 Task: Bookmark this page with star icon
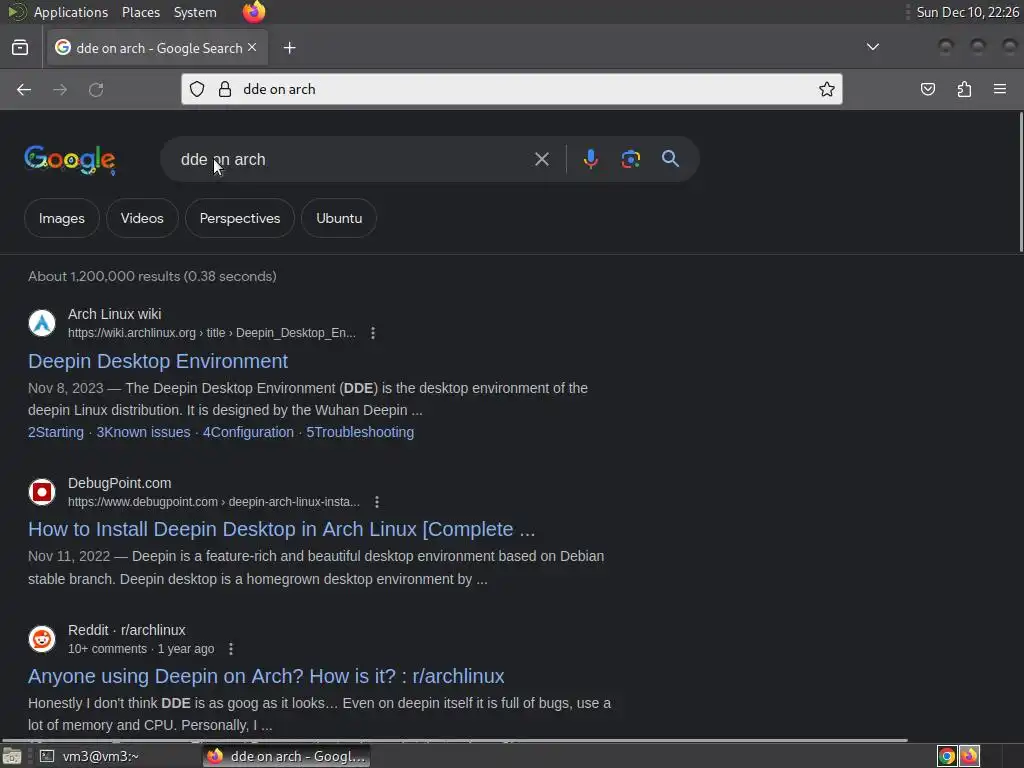pos(826,89)
